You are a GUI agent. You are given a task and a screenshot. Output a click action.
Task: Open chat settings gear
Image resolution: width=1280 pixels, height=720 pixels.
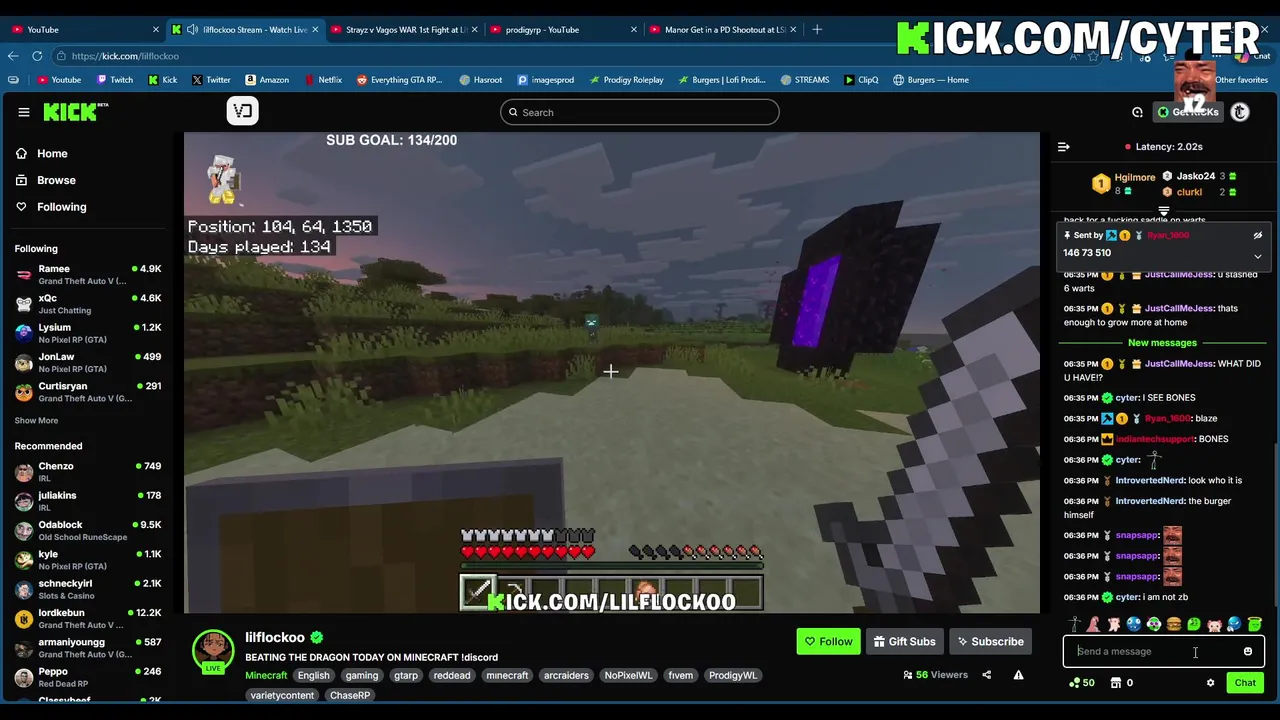click(x=1210, y=683)
